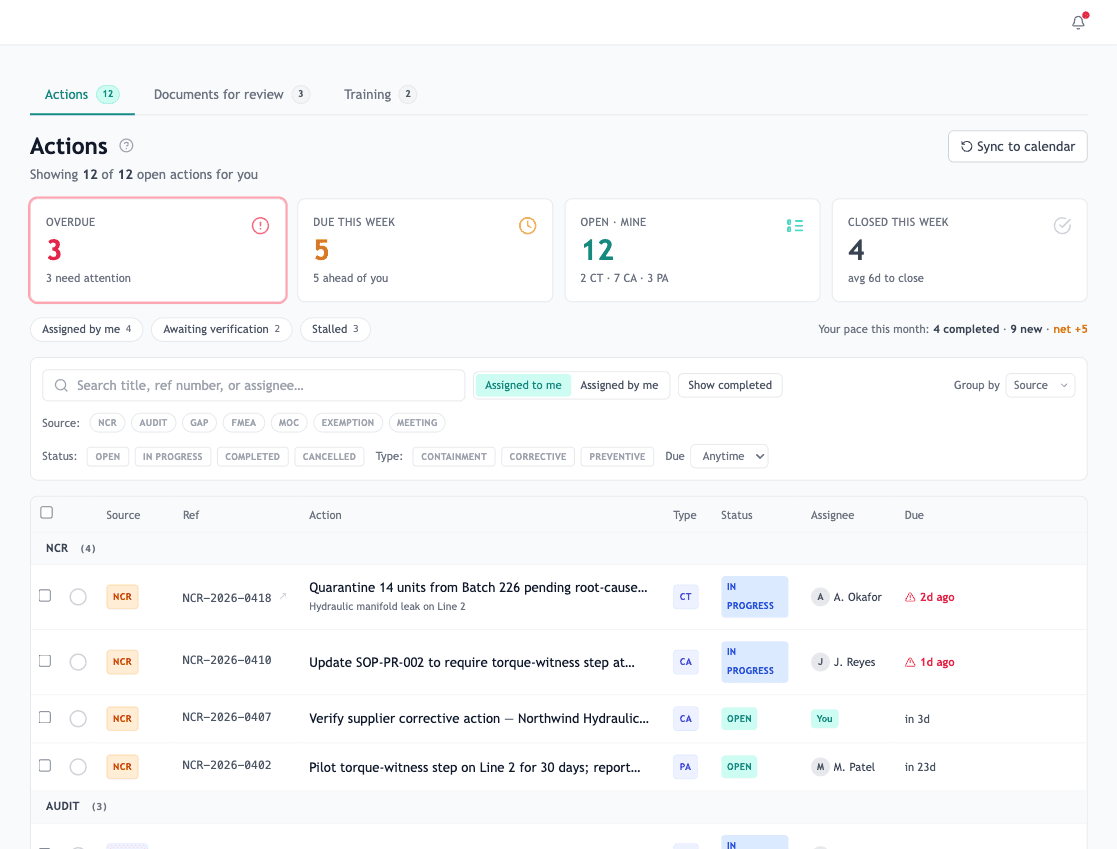This screenshot has width=1117, height=849.
Task: Click PA type badge on Pilot torque-witness row
Action: 685,767
